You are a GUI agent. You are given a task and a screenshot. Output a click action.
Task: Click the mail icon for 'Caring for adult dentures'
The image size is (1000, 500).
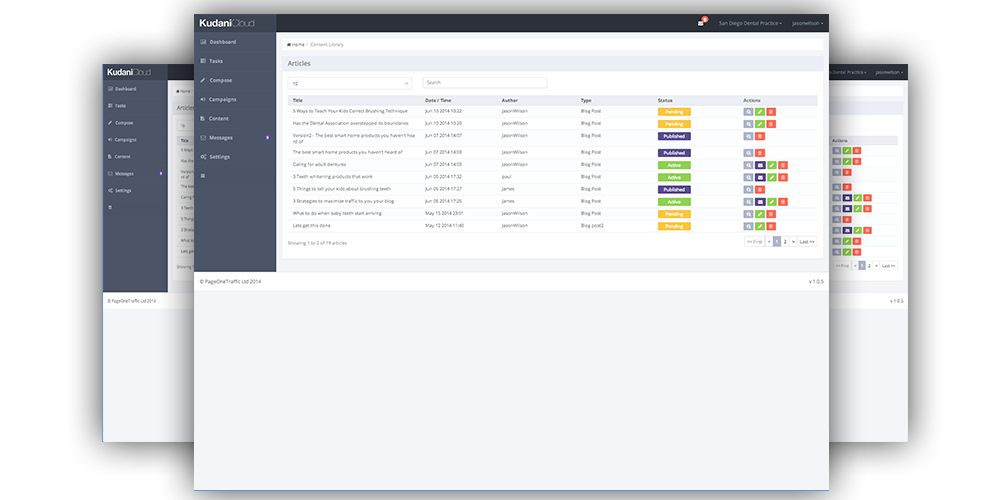(x=760, y=165)
